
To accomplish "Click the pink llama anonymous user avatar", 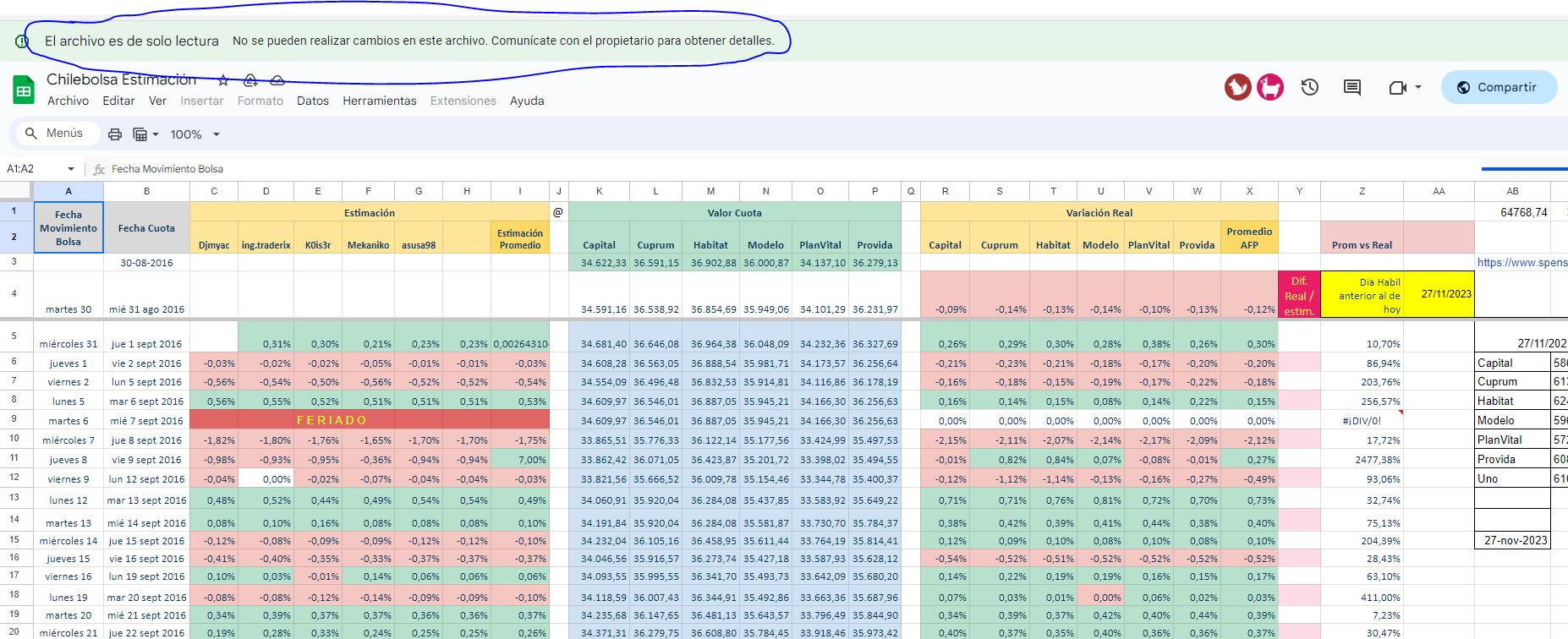I will pos(1269,87).
